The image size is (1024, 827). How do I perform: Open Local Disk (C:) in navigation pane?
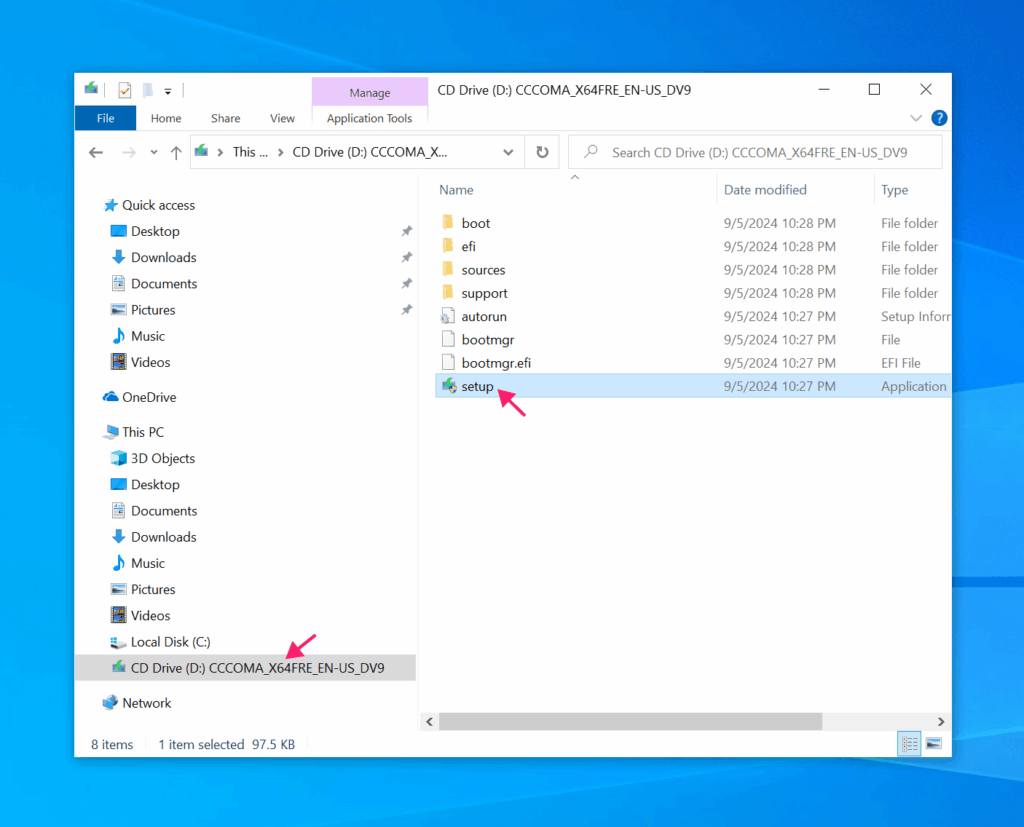[170, 642]
